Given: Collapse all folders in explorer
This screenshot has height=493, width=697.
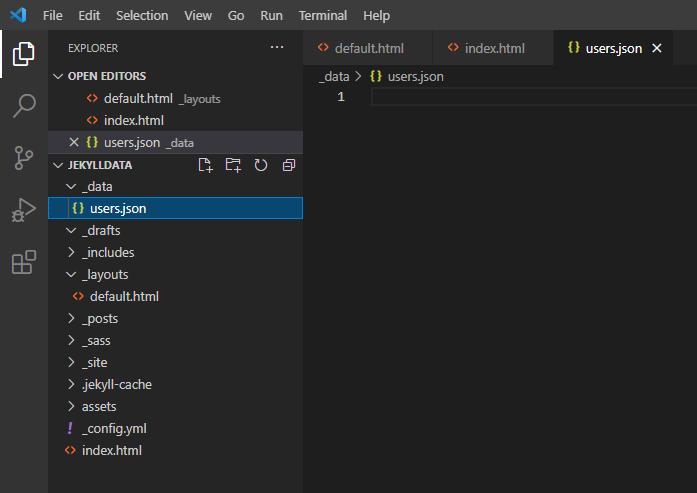Looking at the screenshot, I should click(x=288, y=165).
